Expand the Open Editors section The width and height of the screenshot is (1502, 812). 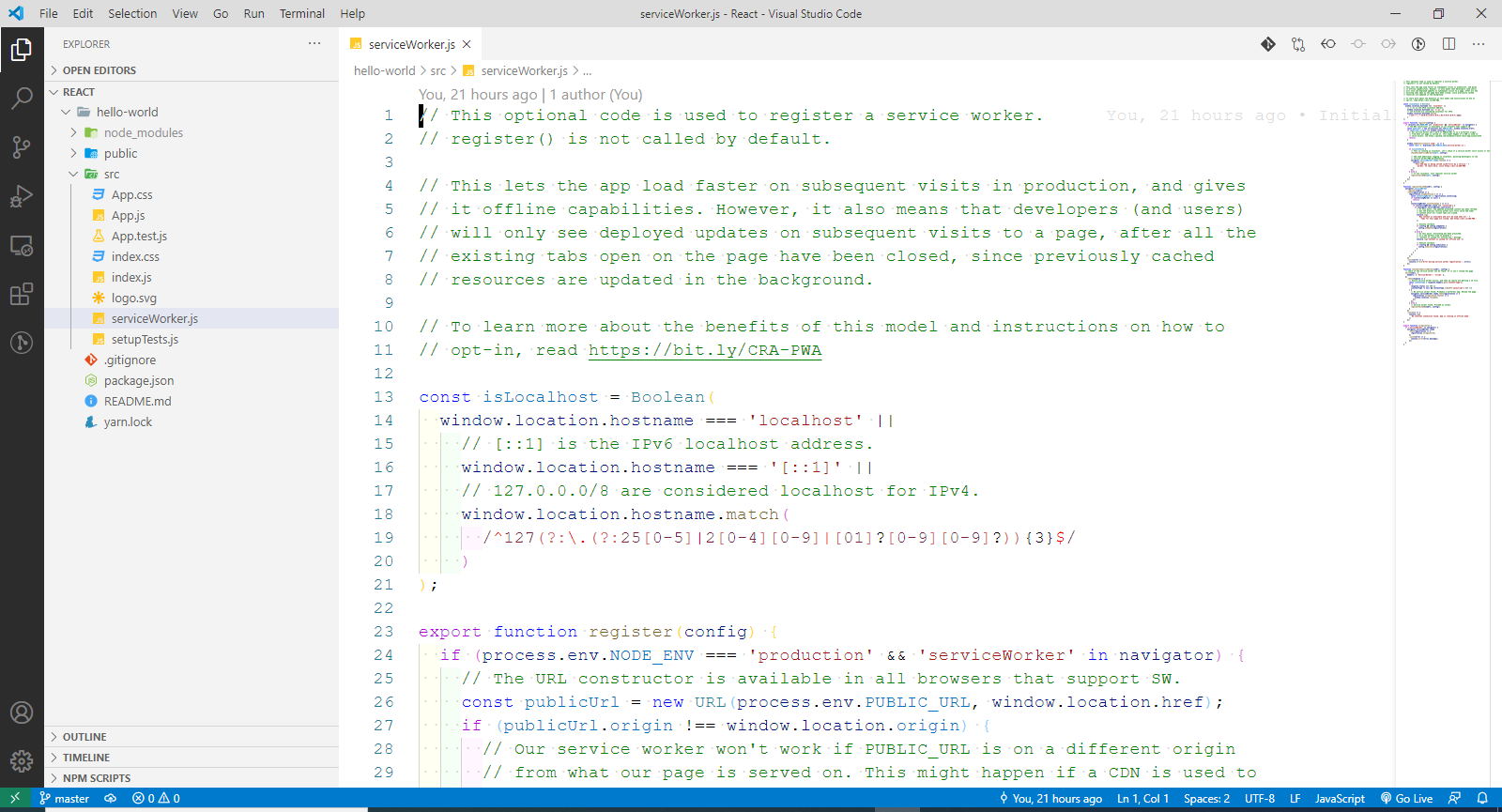pos(192,70)
